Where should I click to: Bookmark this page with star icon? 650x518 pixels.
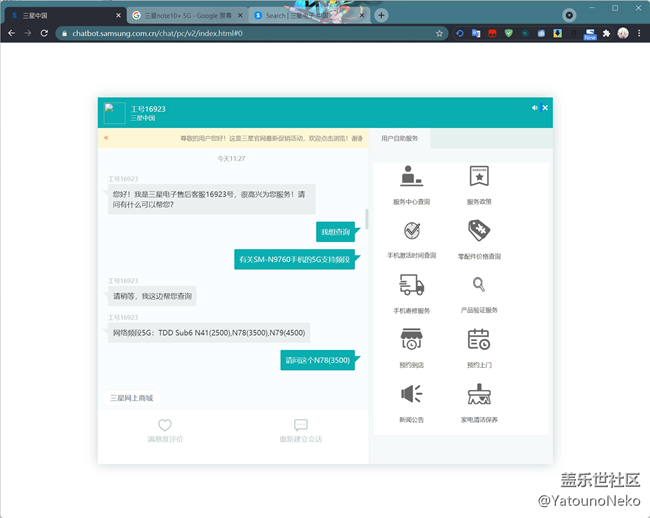tap(439, 33)
